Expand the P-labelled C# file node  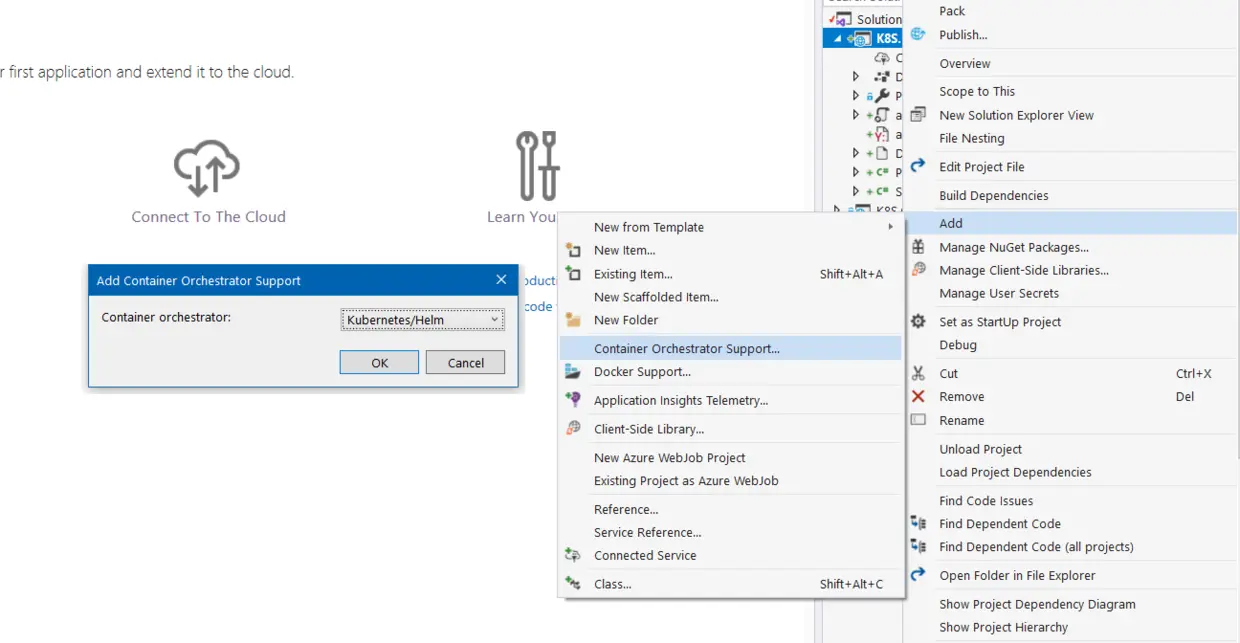coord(855,172)
